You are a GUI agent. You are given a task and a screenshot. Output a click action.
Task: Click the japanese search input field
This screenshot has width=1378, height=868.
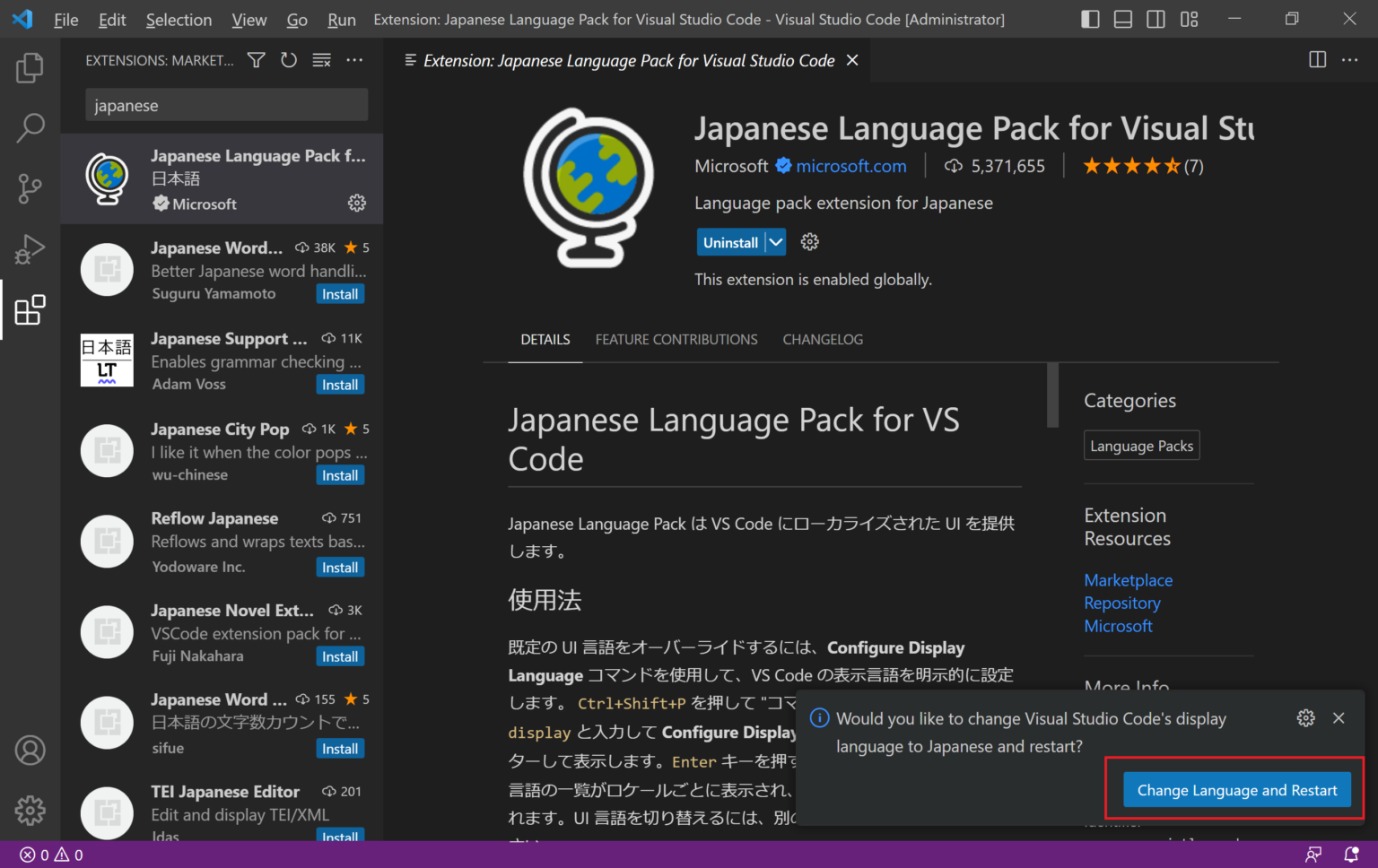226,105
